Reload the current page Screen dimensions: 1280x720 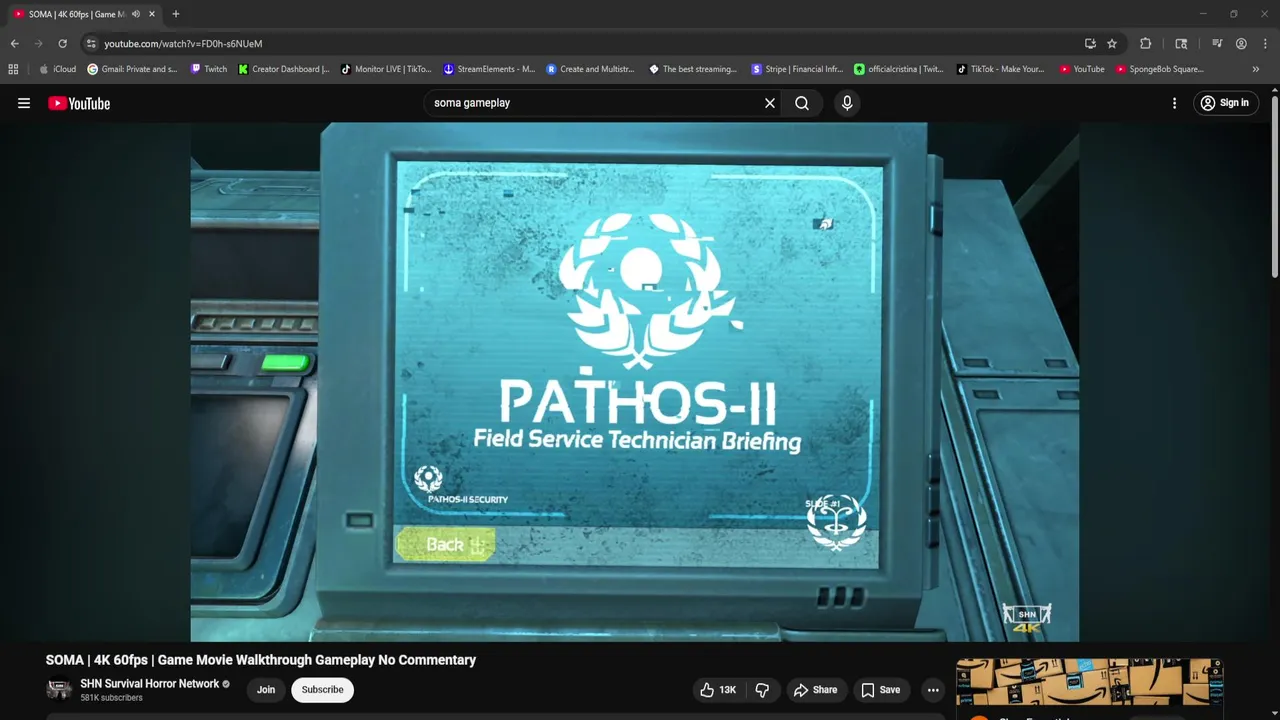62,44
